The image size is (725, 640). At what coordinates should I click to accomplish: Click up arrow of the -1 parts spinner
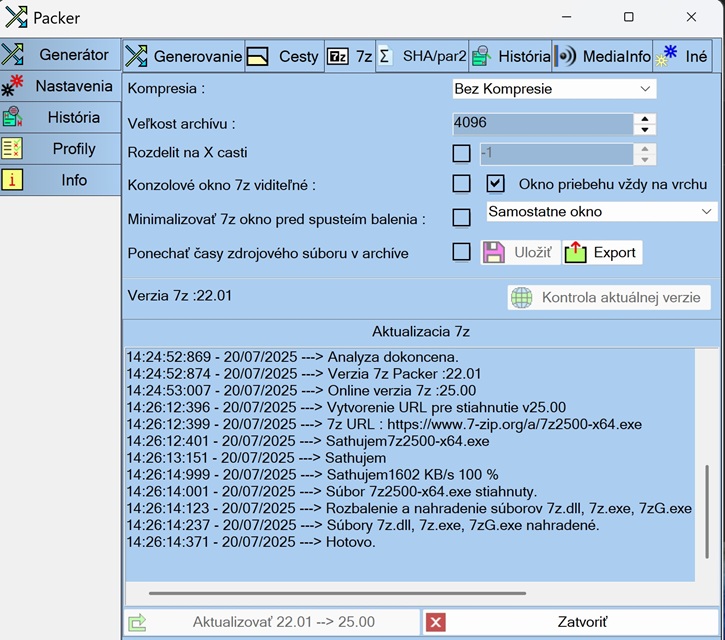[645, 148]
